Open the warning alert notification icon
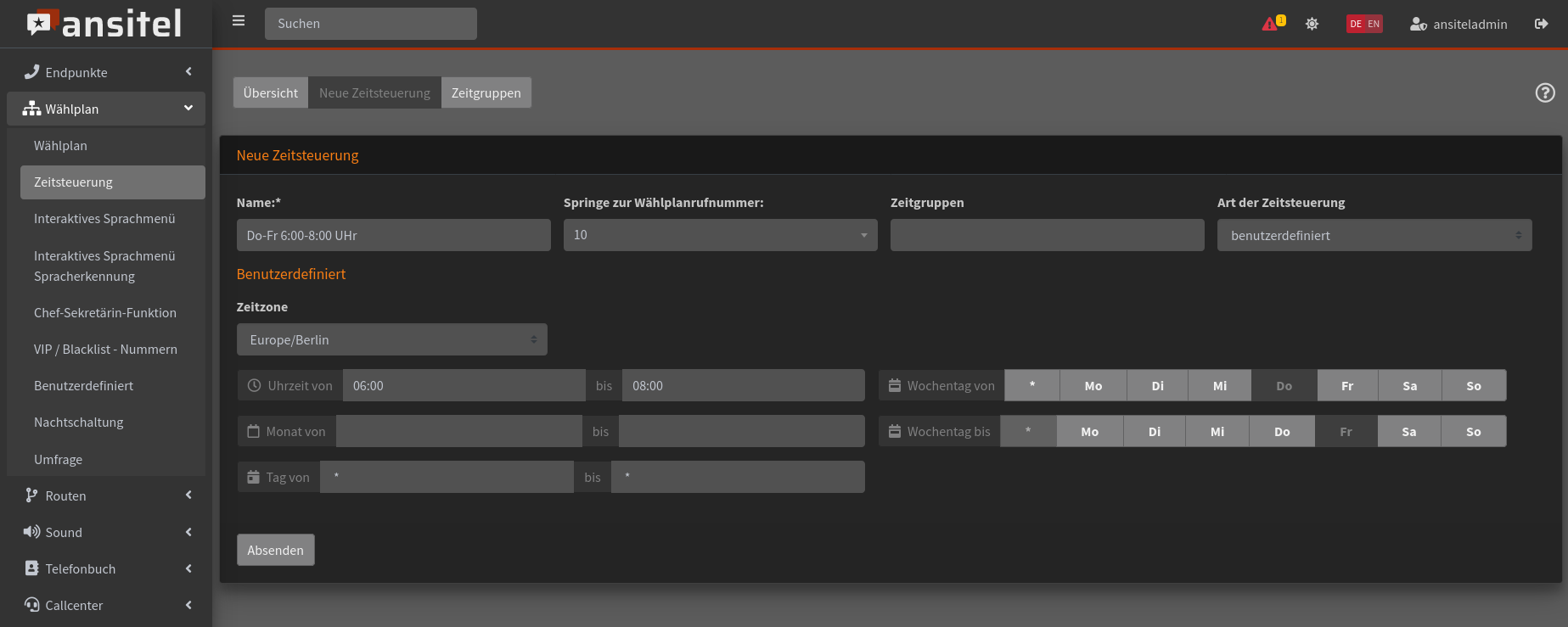 click(1272, 24)
